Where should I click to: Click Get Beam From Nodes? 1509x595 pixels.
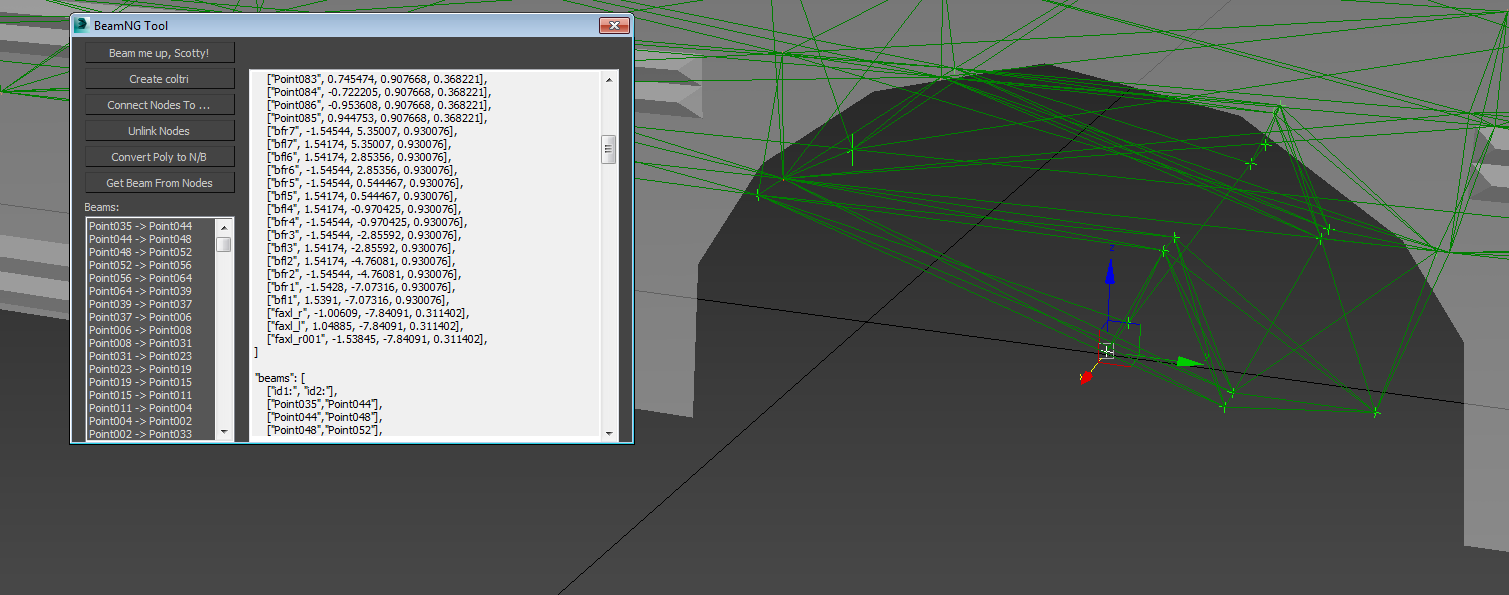pos(159,182)
